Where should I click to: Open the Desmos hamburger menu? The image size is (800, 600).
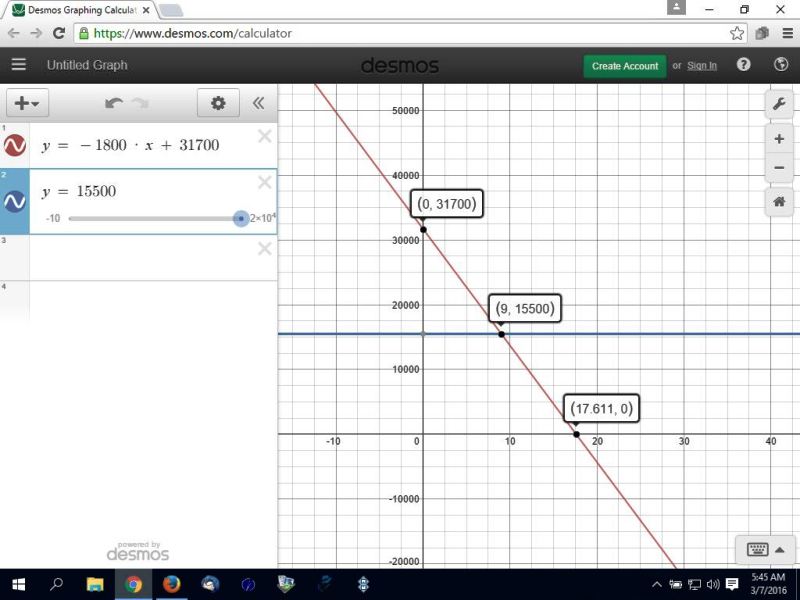pos(19,65)
